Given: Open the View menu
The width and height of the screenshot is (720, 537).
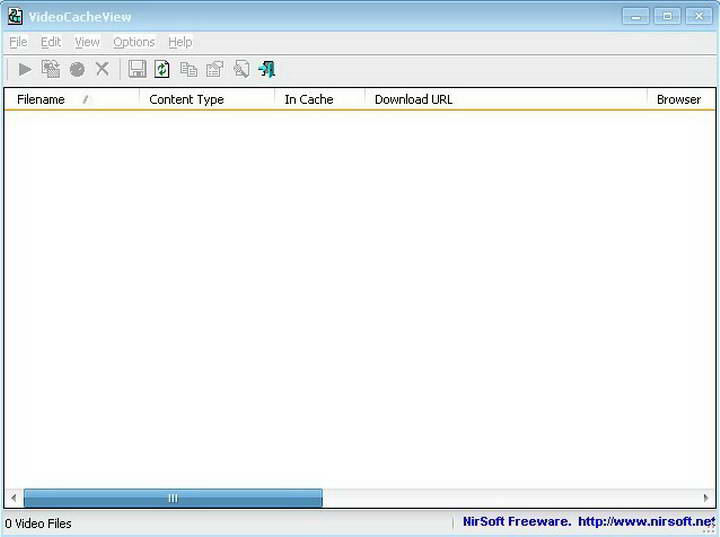Looking at the screenshot, I should click(x=87, y=42).
